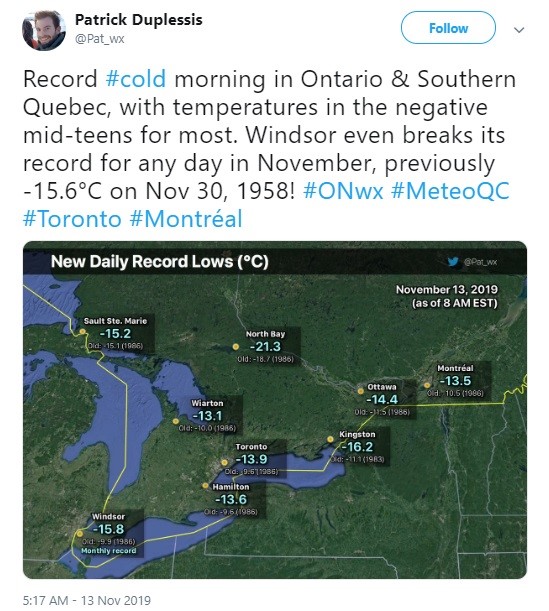Click Patrick Duplessis profile avatar
Screen dimensions: 549x611
44,30
